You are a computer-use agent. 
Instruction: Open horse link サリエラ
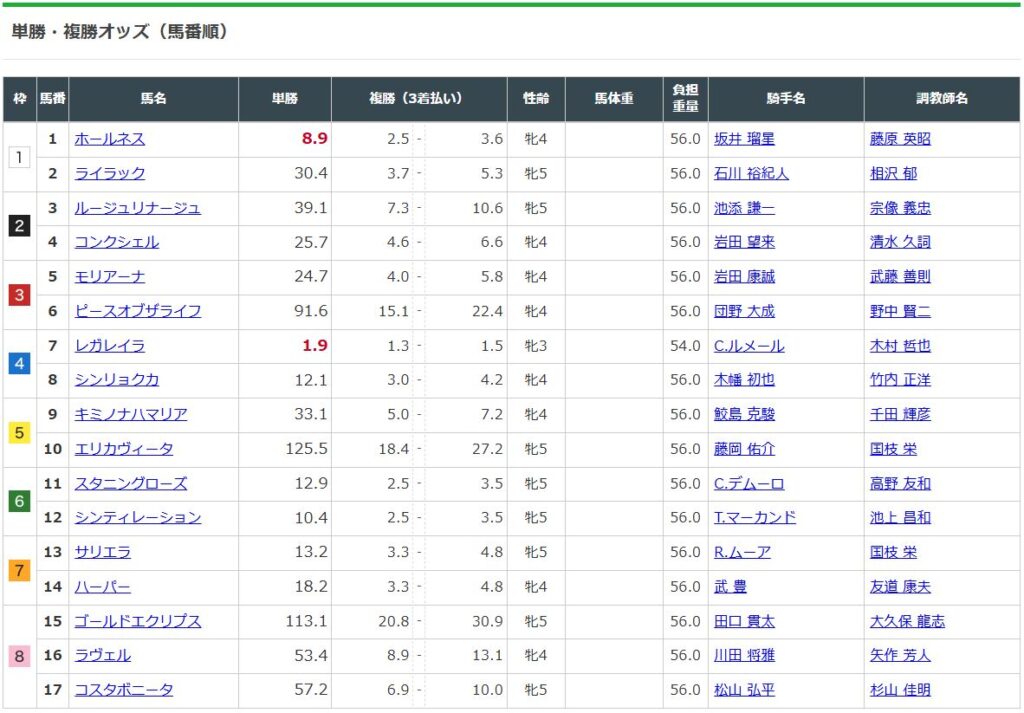pyautogui.click(x=103, y=552)
